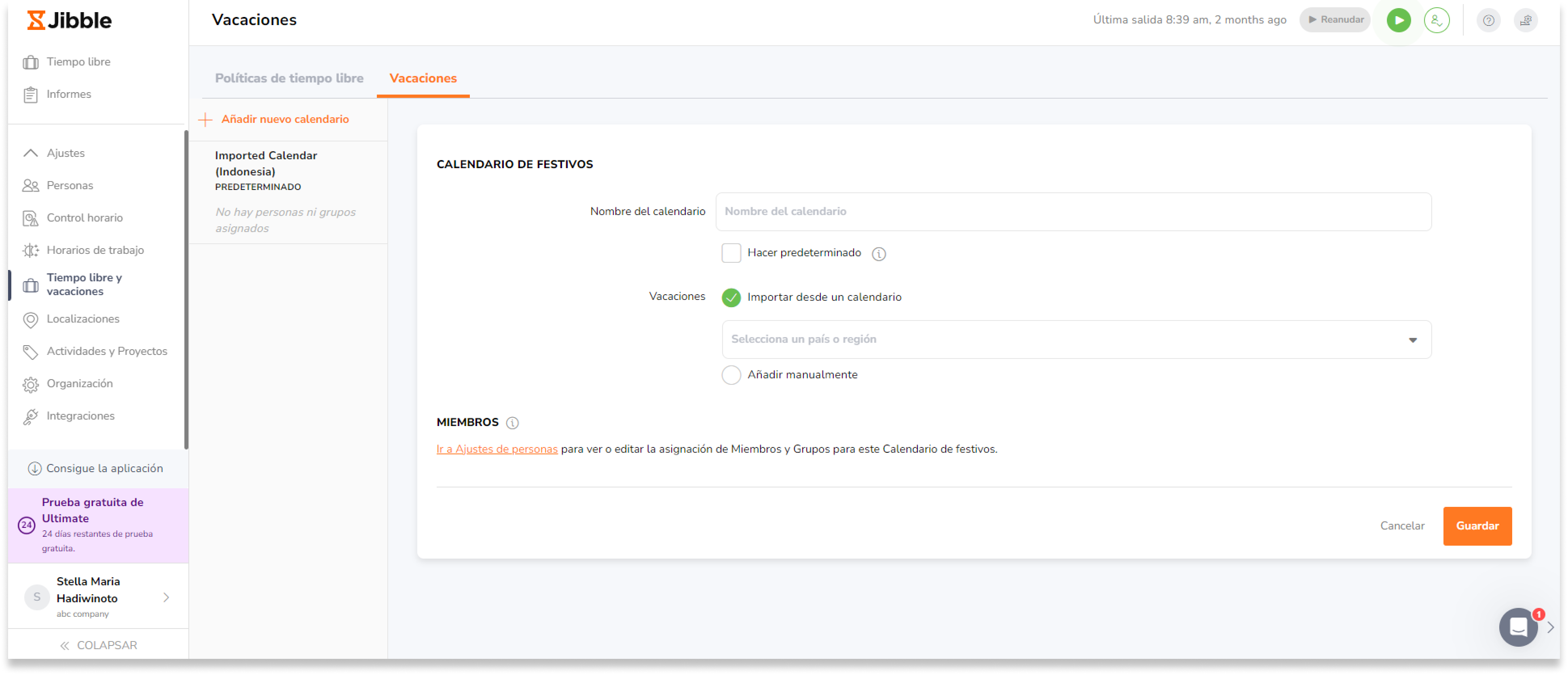Click the info icon next to MIEMBROS
Viewport: 1568px width, 675px height.
tap(513, 423)
